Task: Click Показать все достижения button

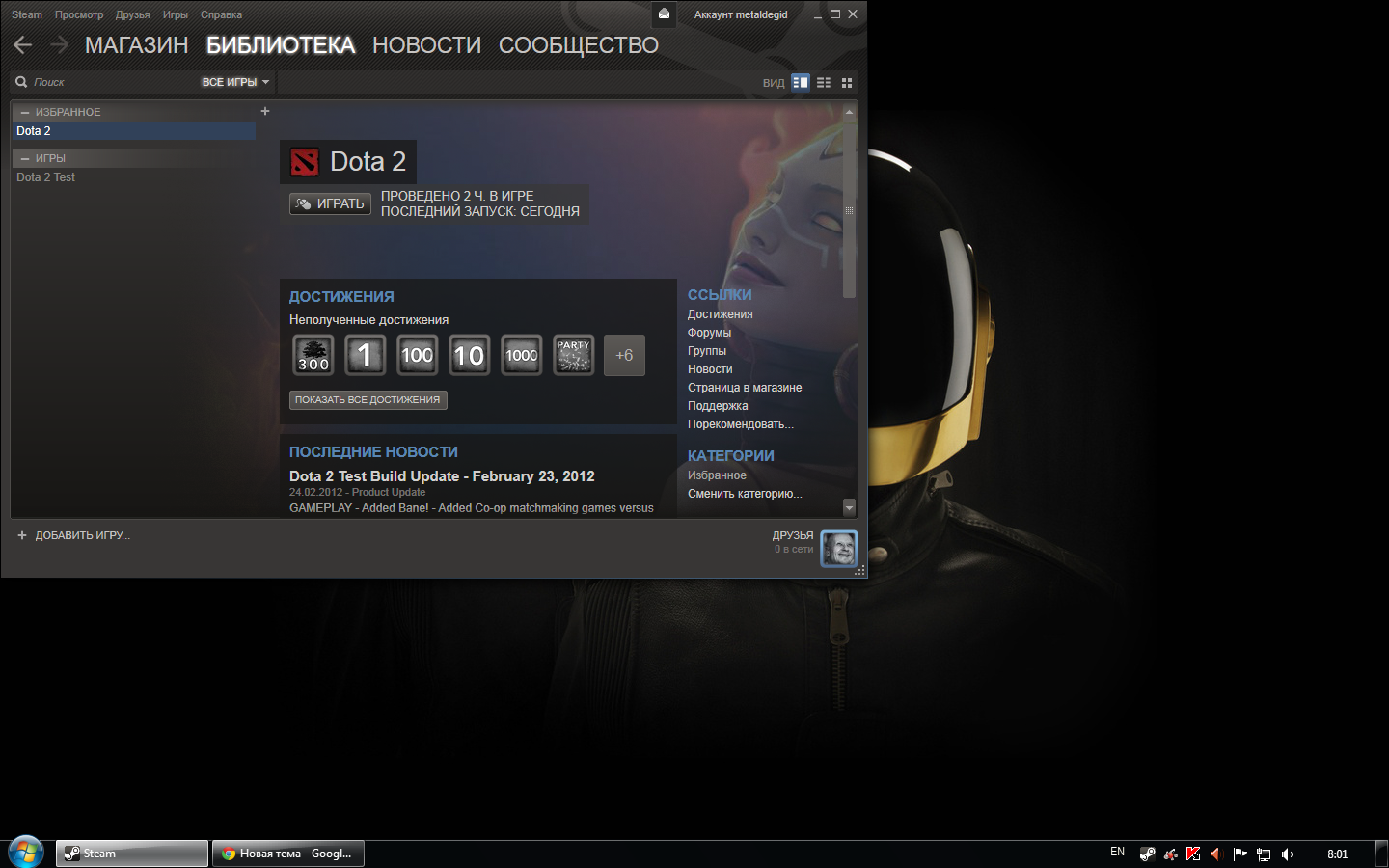Action: (368, 399)
